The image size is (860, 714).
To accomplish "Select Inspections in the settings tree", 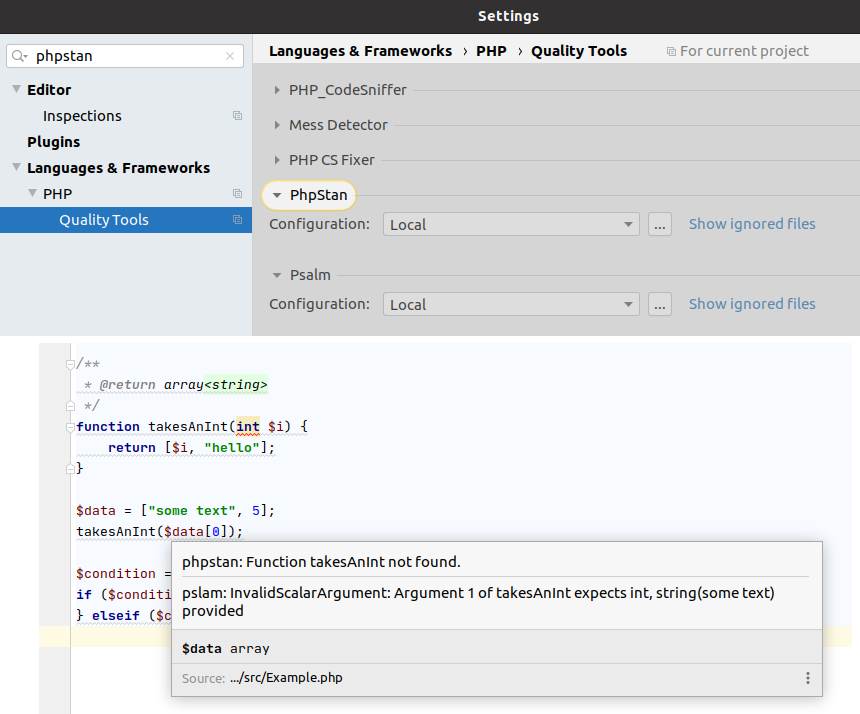I will (x=82, y=116).
